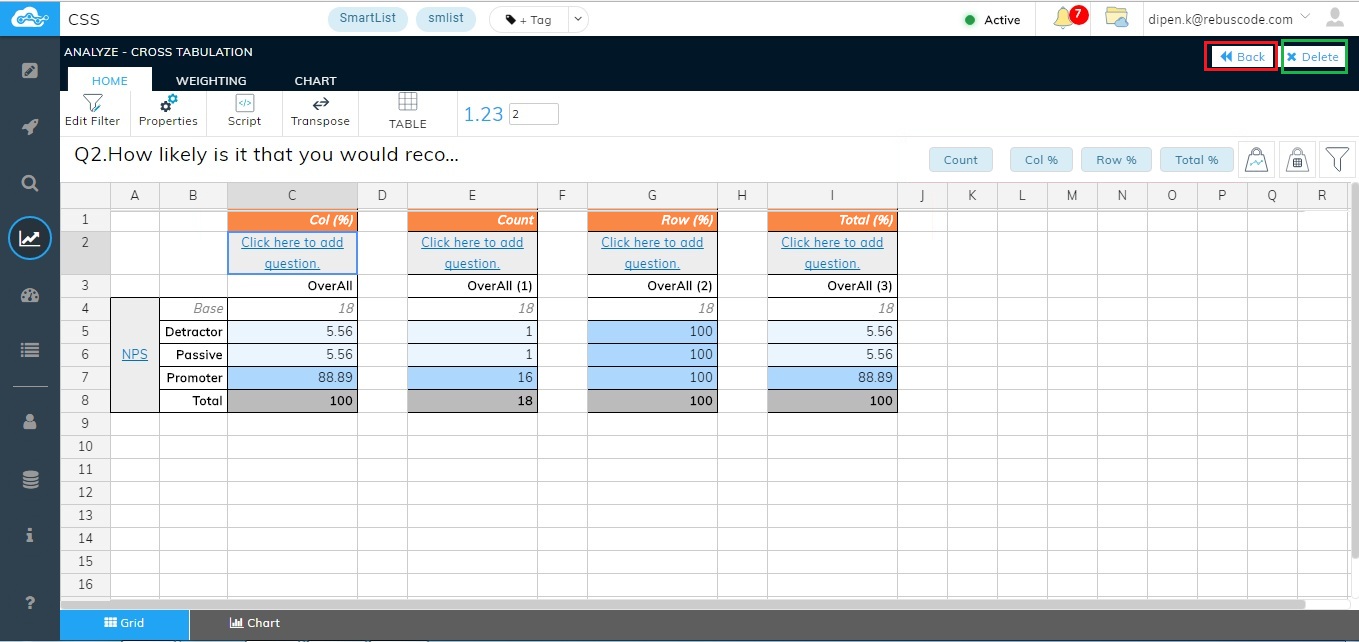
Task: Click the Col (%) orange header cell
Action: click(292, 220)
